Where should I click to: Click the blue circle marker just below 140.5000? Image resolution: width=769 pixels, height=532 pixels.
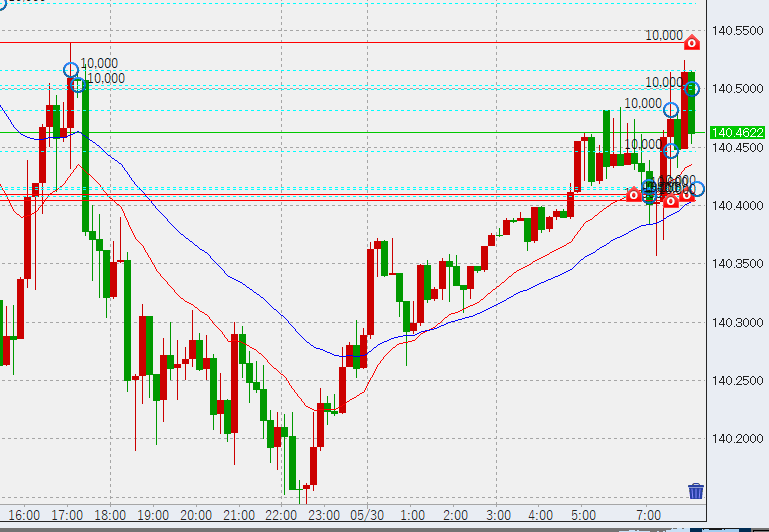(x=672, y=110)
